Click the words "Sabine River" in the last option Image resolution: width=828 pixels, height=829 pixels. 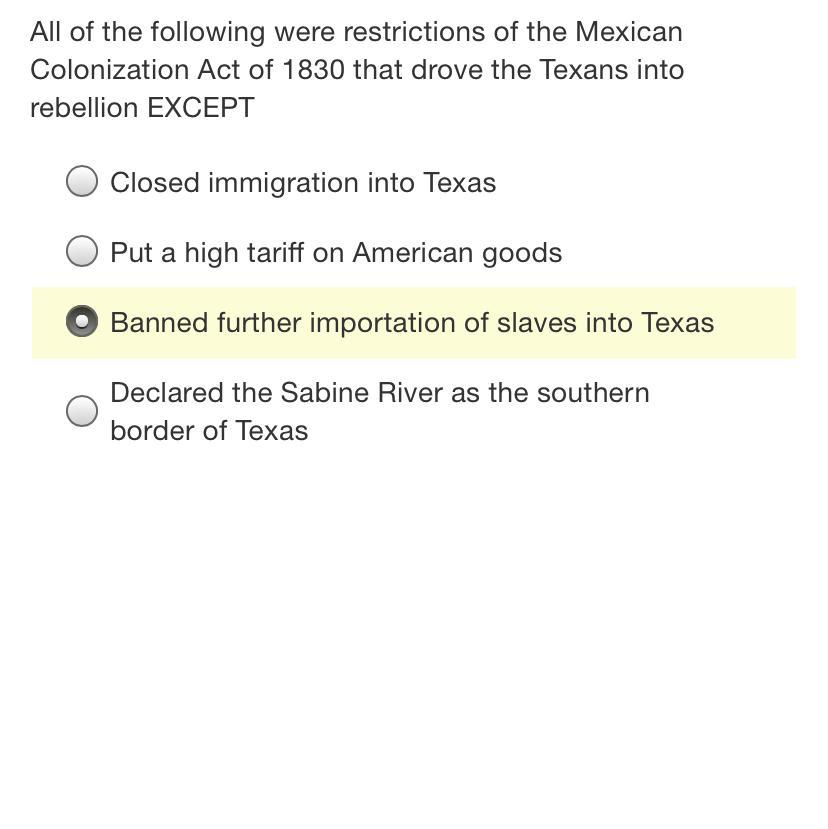pos(362,393)
